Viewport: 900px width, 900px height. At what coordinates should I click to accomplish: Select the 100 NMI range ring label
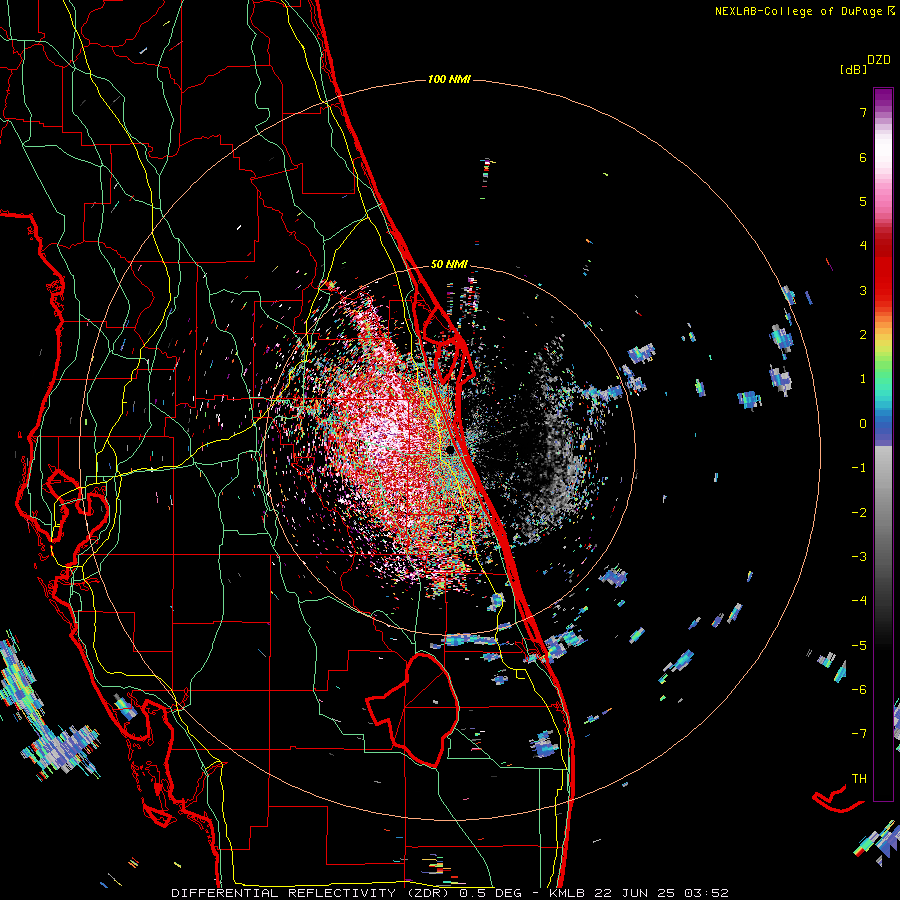point(449,79)
